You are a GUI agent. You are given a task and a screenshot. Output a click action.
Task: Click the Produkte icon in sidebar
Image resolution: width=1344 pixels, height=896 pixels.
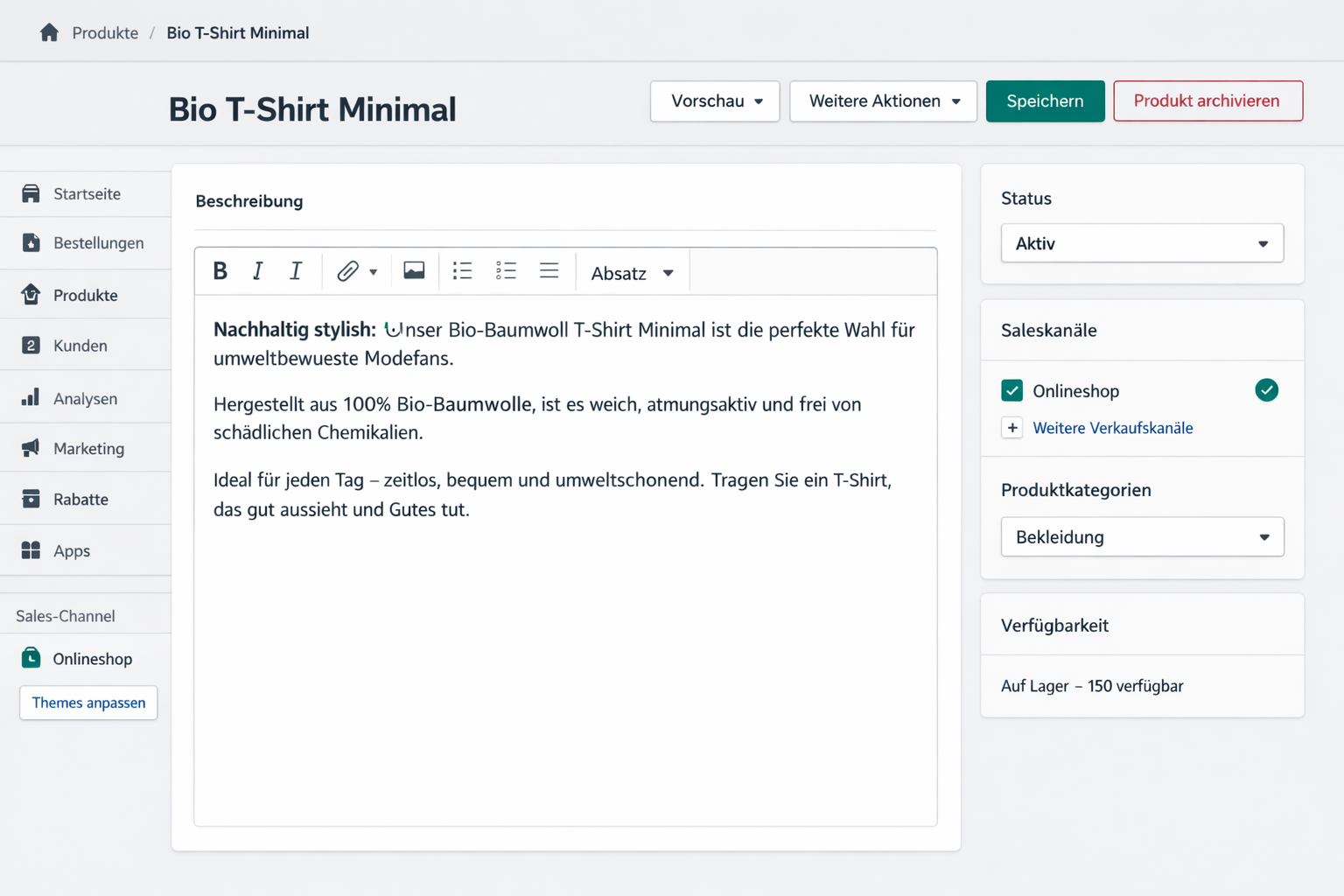(x=31, y=294)
